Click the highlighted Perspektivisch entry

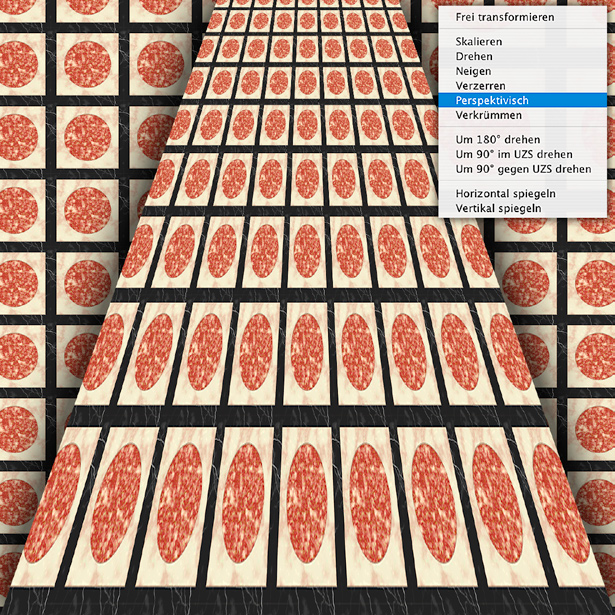pyautogui.click(x=522, y=100)
